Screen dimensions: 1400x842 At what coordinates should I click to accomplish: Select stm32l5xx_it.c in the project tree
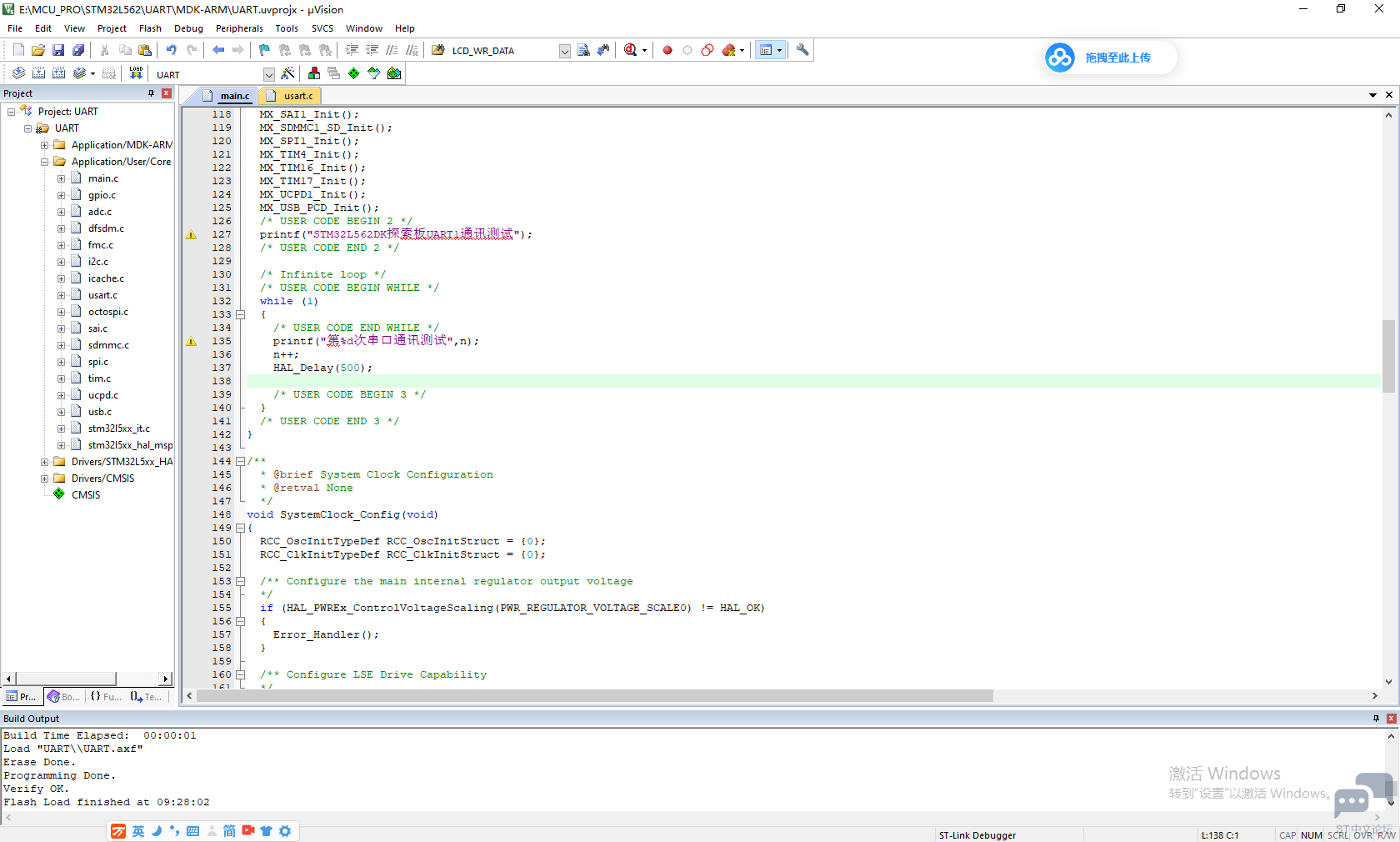[x=119, y=428]
